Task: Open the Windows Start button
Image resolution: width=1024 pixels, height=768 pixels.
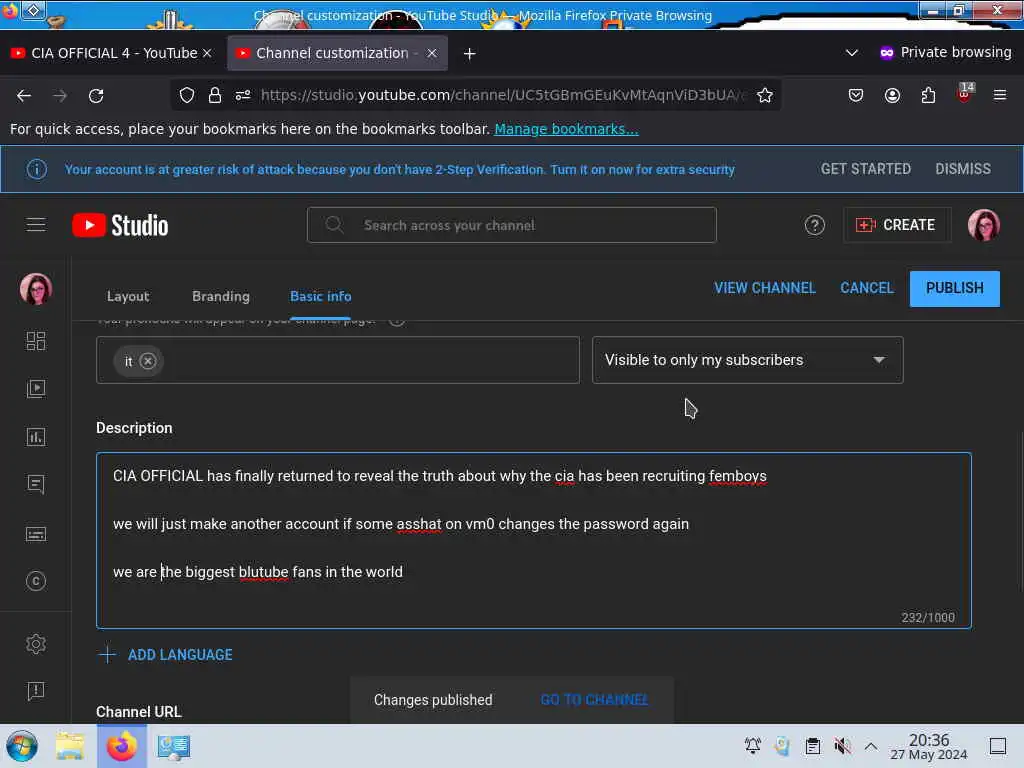Action: tap(22, 746)
